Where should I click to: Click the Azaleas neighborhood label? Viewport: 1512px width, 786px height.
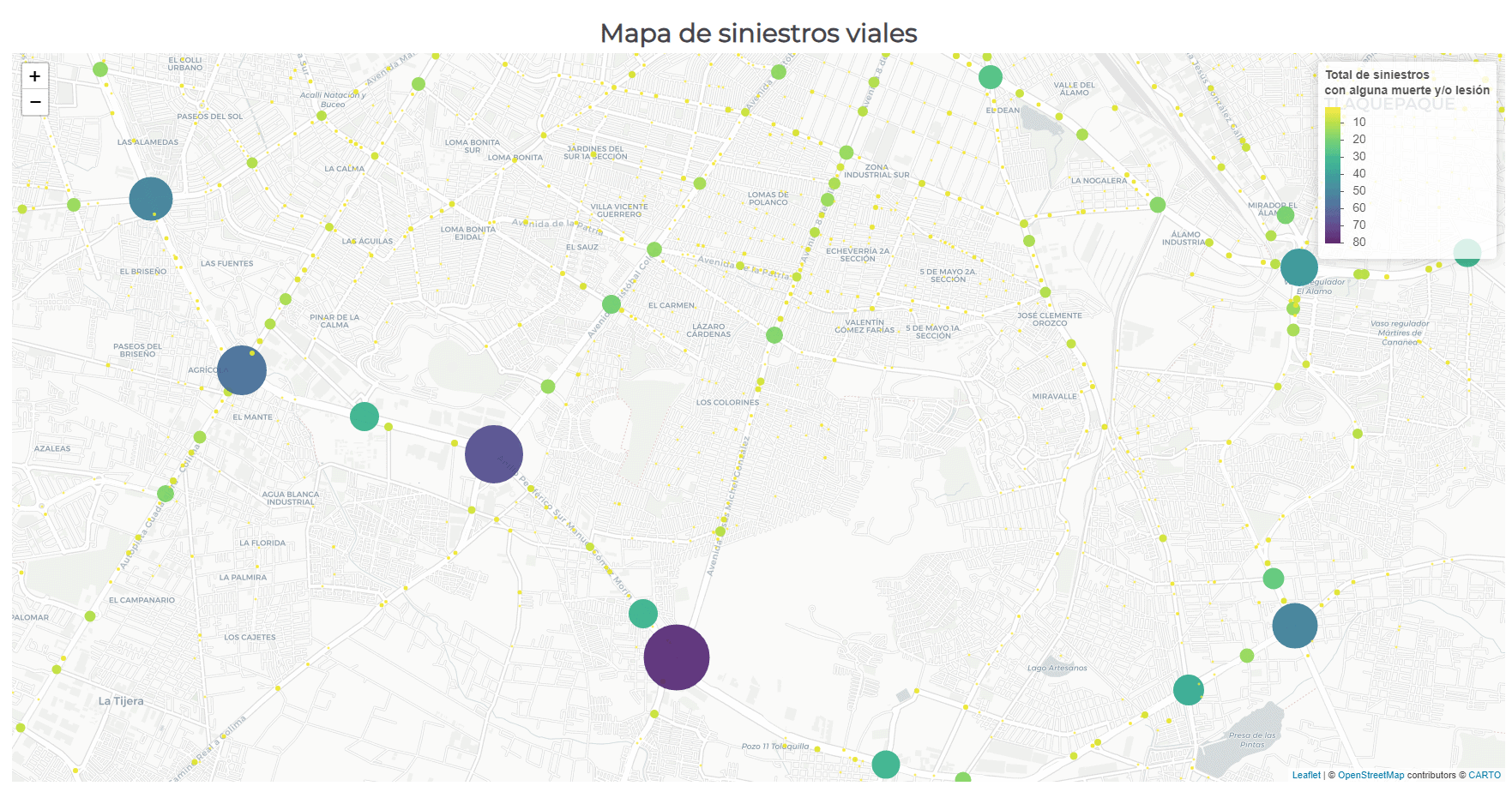click(52, 448)
